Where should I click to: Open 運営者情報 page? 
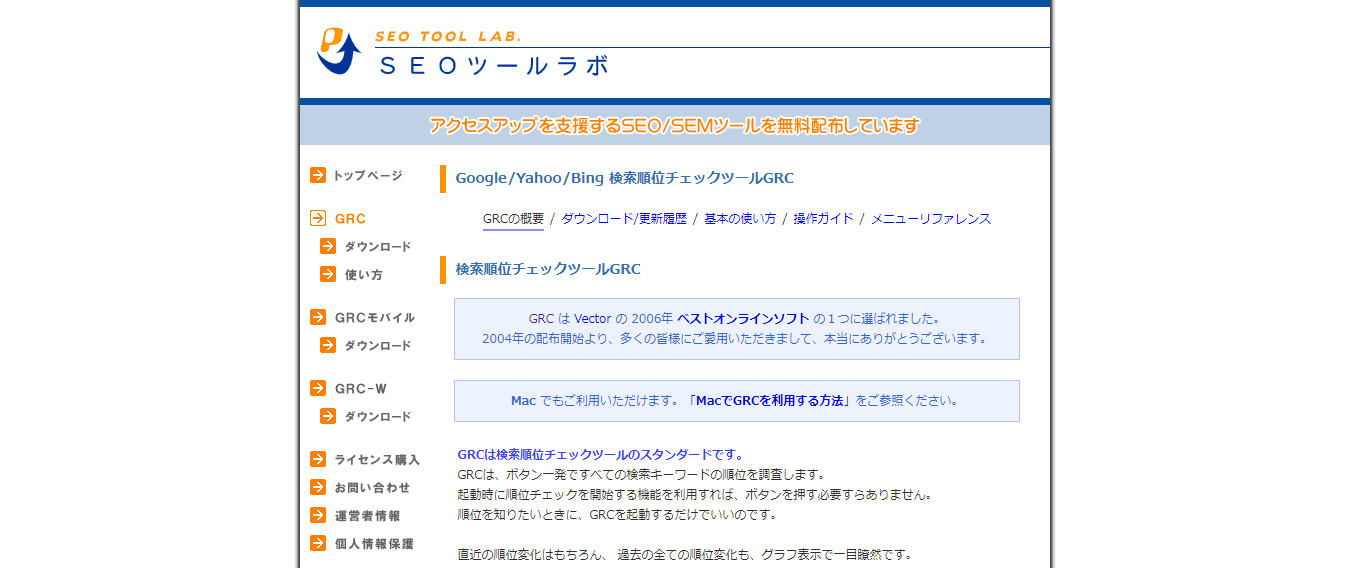pyautogui.click(x=368, y=515)
